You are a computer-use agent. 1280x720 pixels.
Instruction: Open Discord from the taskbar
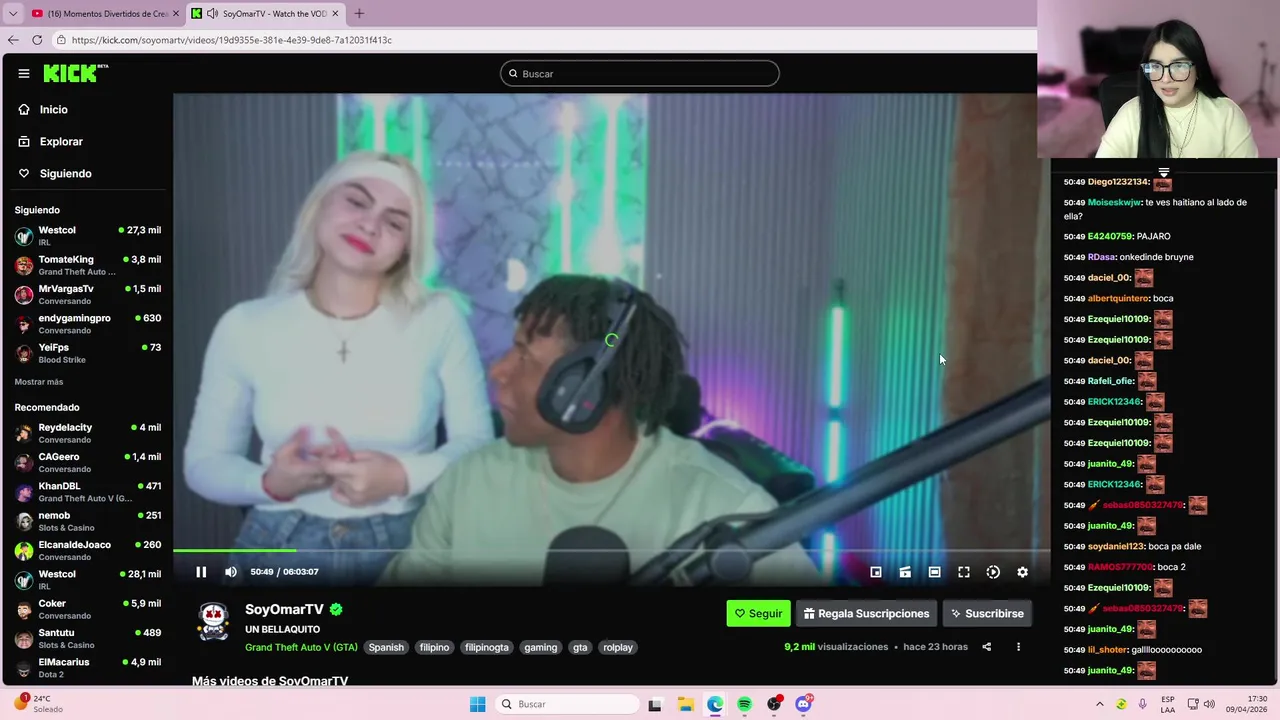[803, 704]
